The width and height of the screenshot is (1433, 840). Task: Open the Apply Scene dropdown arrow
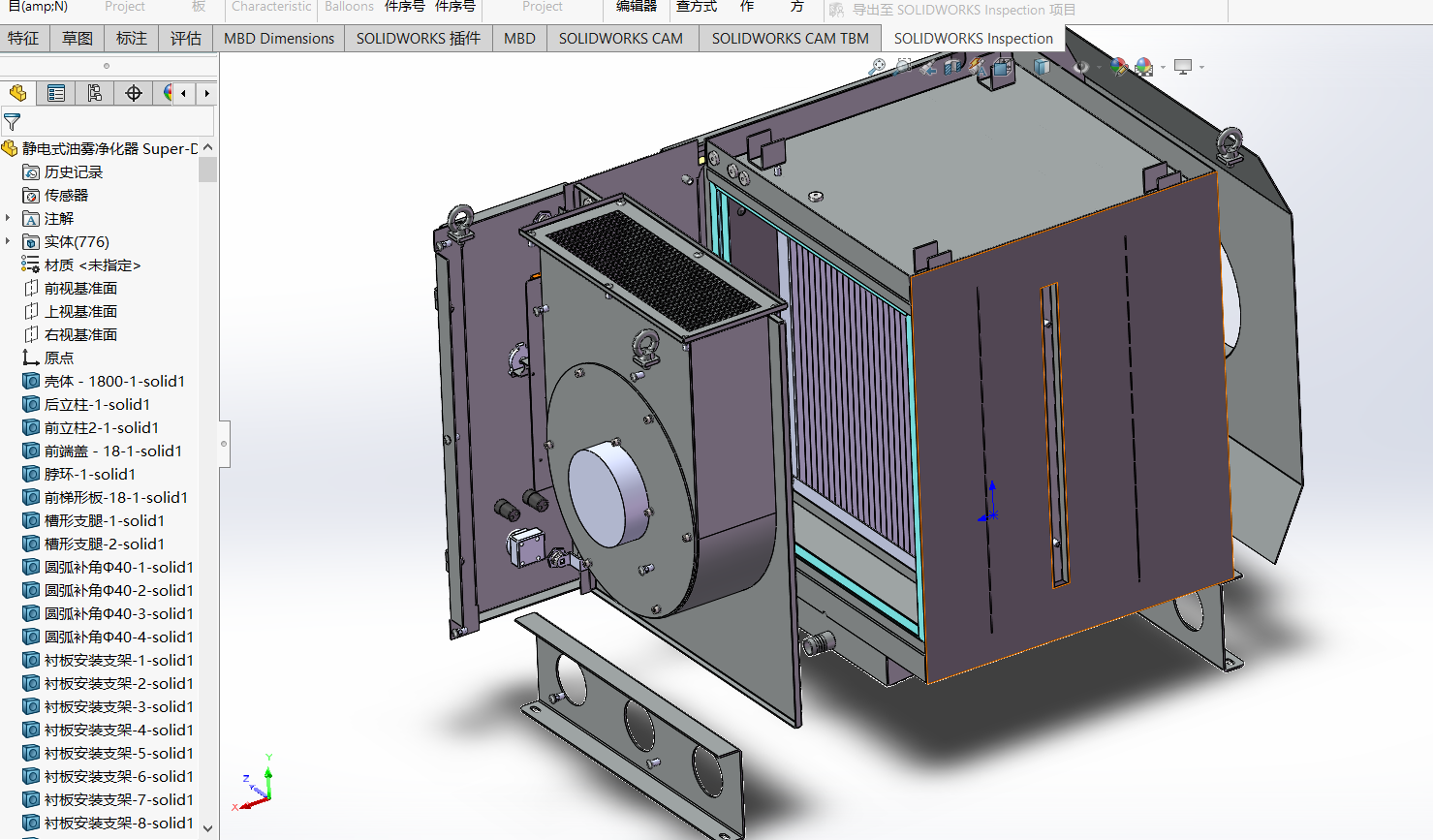tap(1163, 68)
